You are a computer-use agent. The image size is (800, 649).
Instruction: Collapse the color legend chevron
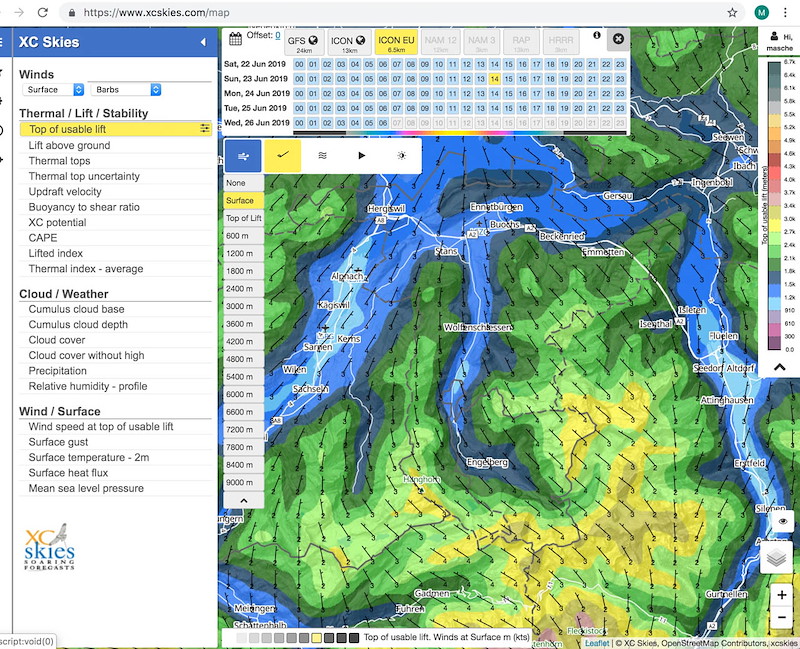pos(779,367)
